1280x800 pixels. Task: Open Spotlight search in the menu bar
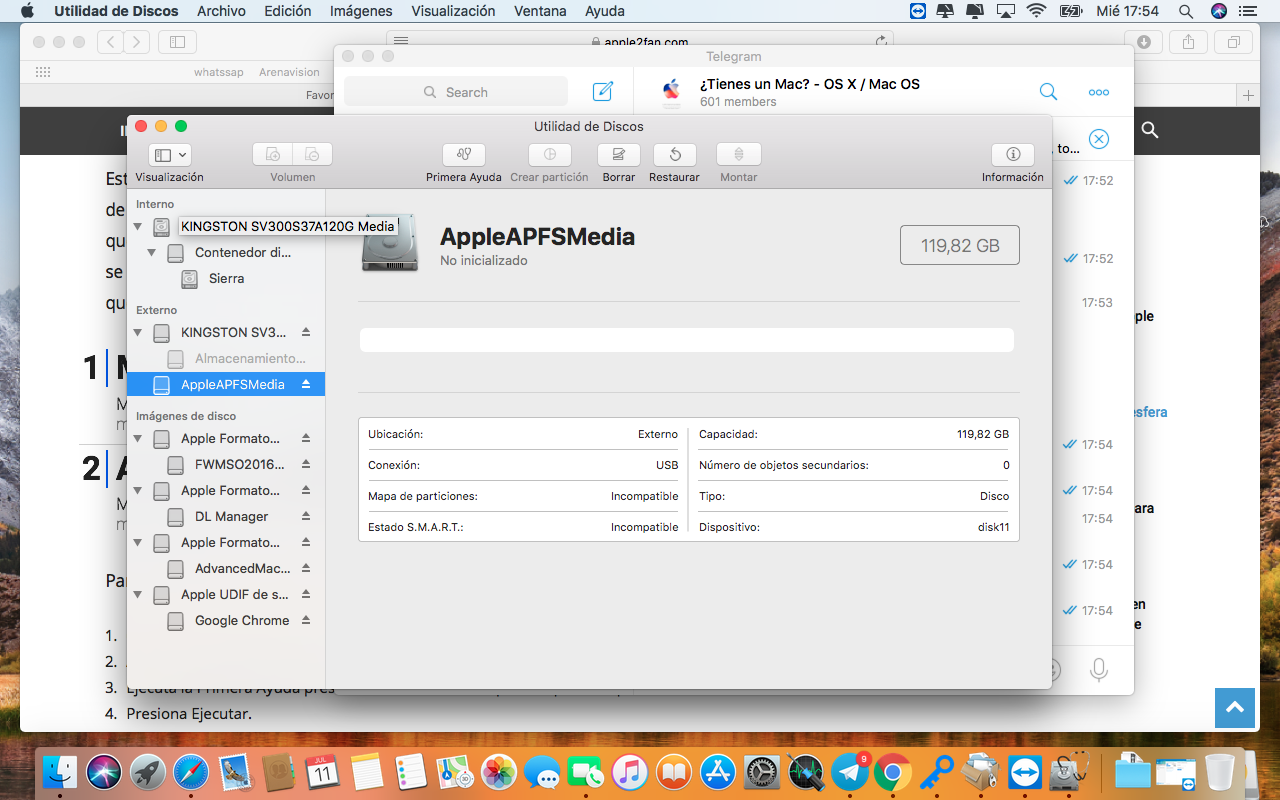click(1186, 11)
